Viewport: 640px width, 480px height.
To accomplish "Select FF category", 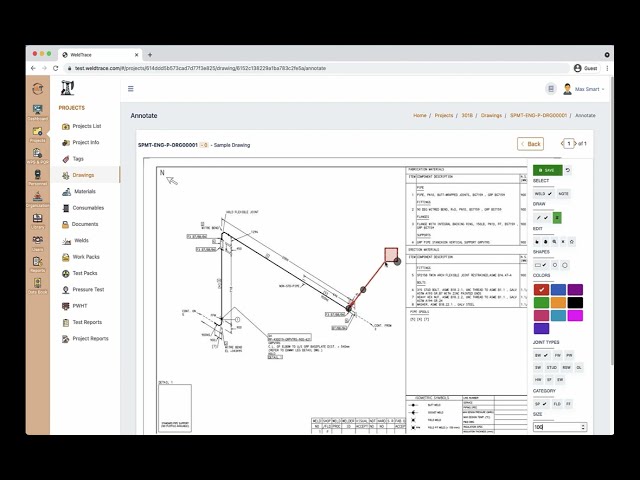I will [568, 404].
